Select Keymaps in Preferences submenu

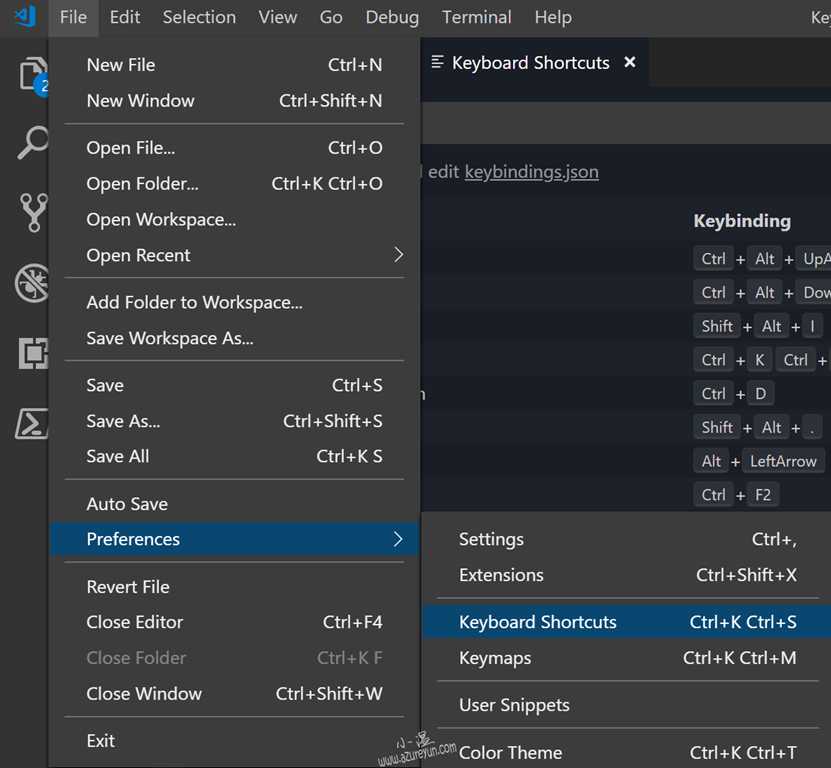(627, 658)
